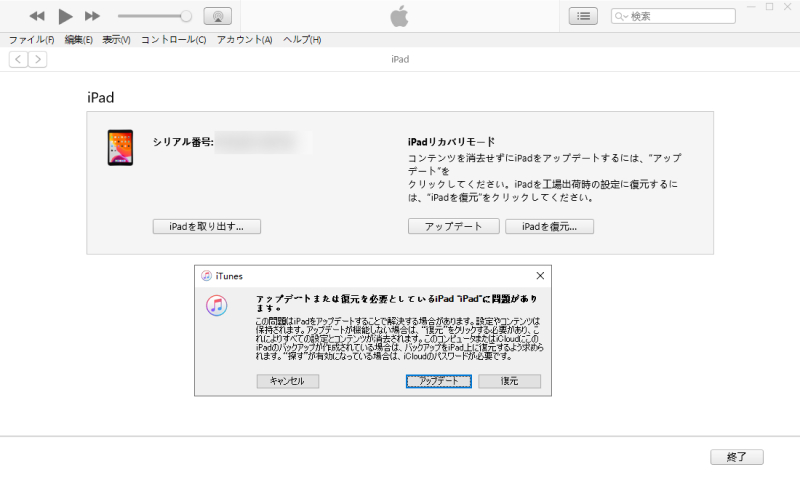This screenshot has width=800, height=478.
Task: Click the iPadリカバリモード heading
Action: 452,142
